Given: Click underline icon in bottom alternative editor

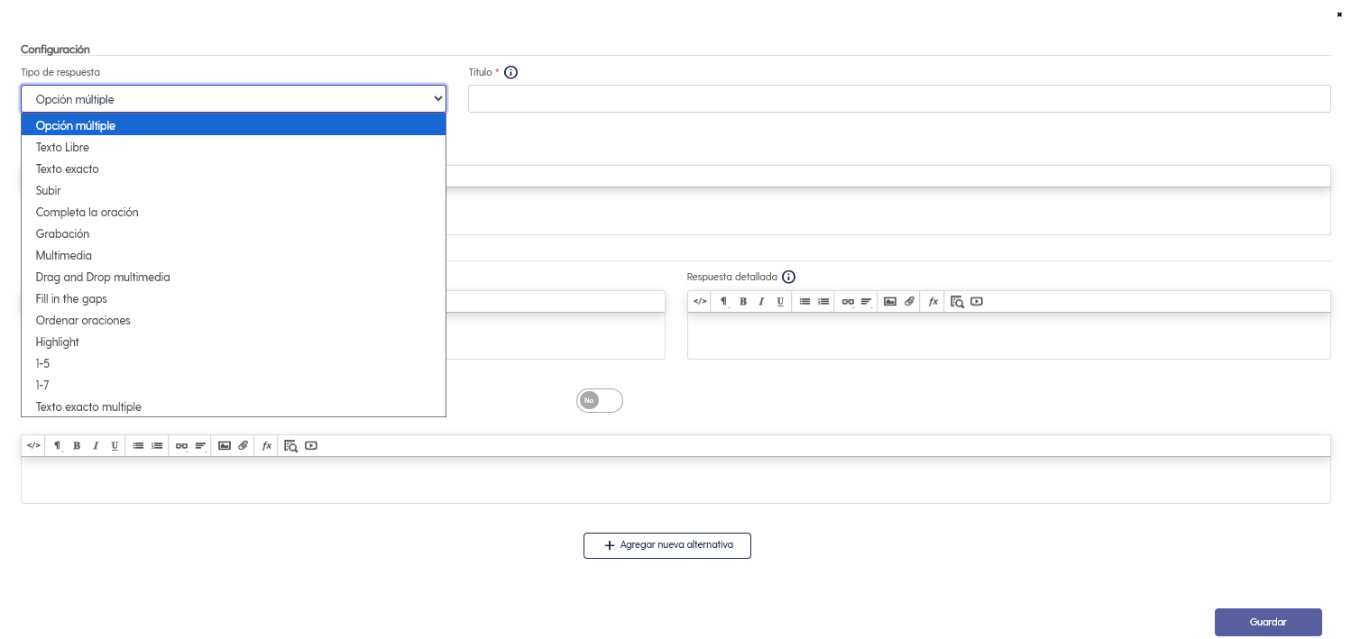Looking at the screenshot, I should pos(114,445).
